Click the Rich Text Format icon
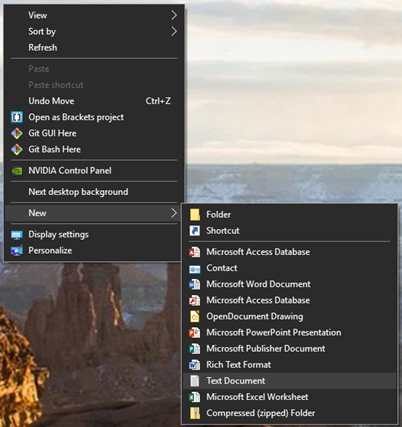The width and height of the screenshot is (402, 427). (195, 365)
